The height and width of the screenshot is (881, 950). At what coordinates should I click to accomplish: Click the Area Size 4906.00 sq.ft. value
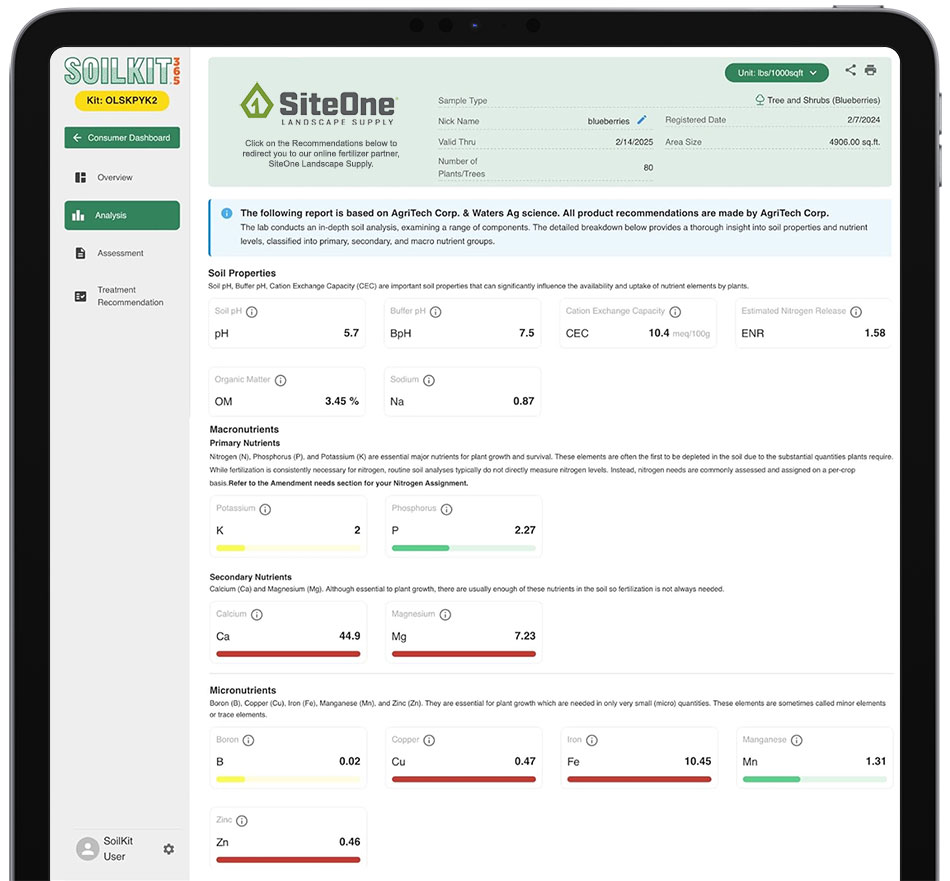854,142
